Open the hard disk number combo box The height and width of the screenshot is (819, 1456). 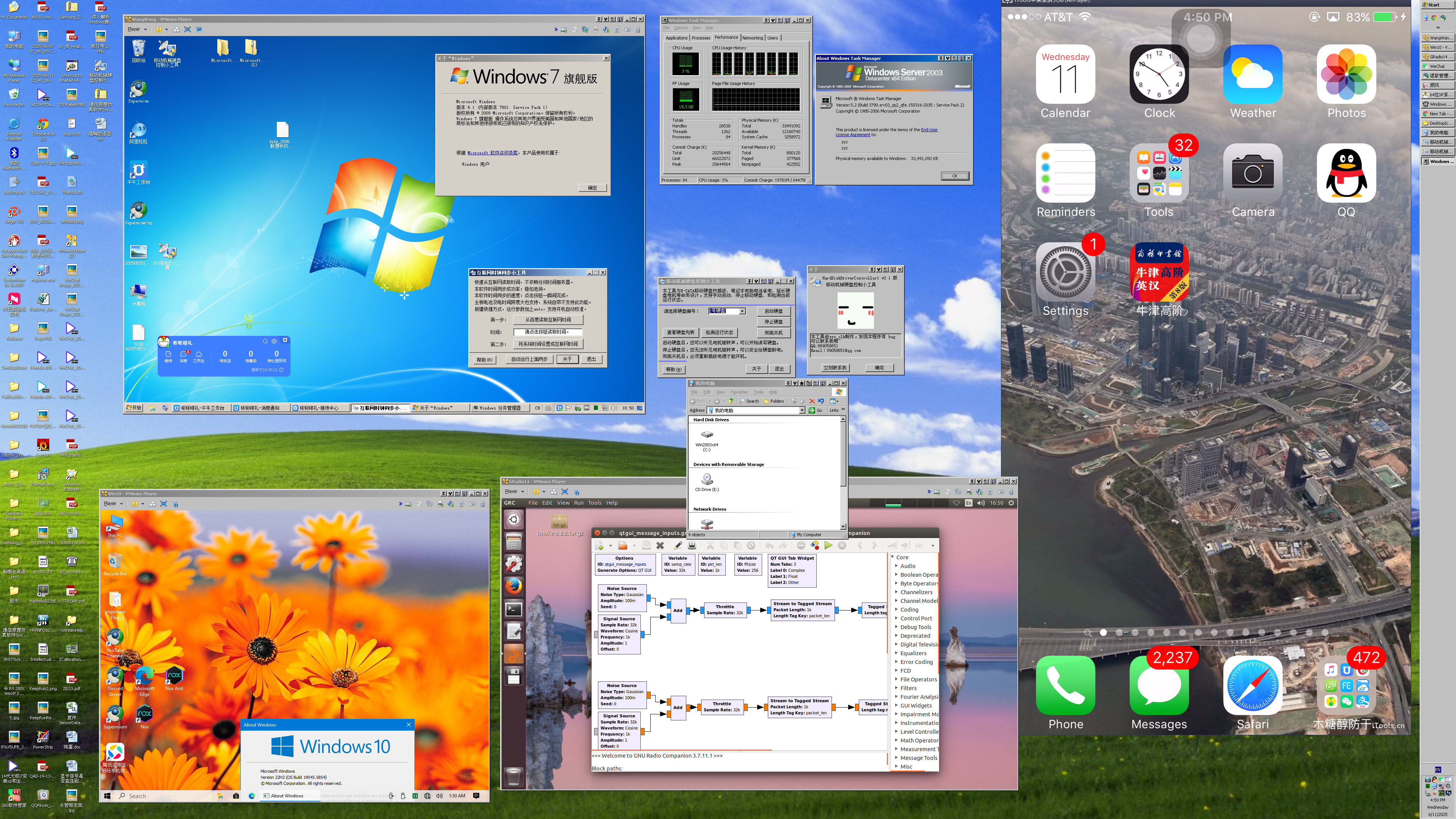[x=742, y=311]
